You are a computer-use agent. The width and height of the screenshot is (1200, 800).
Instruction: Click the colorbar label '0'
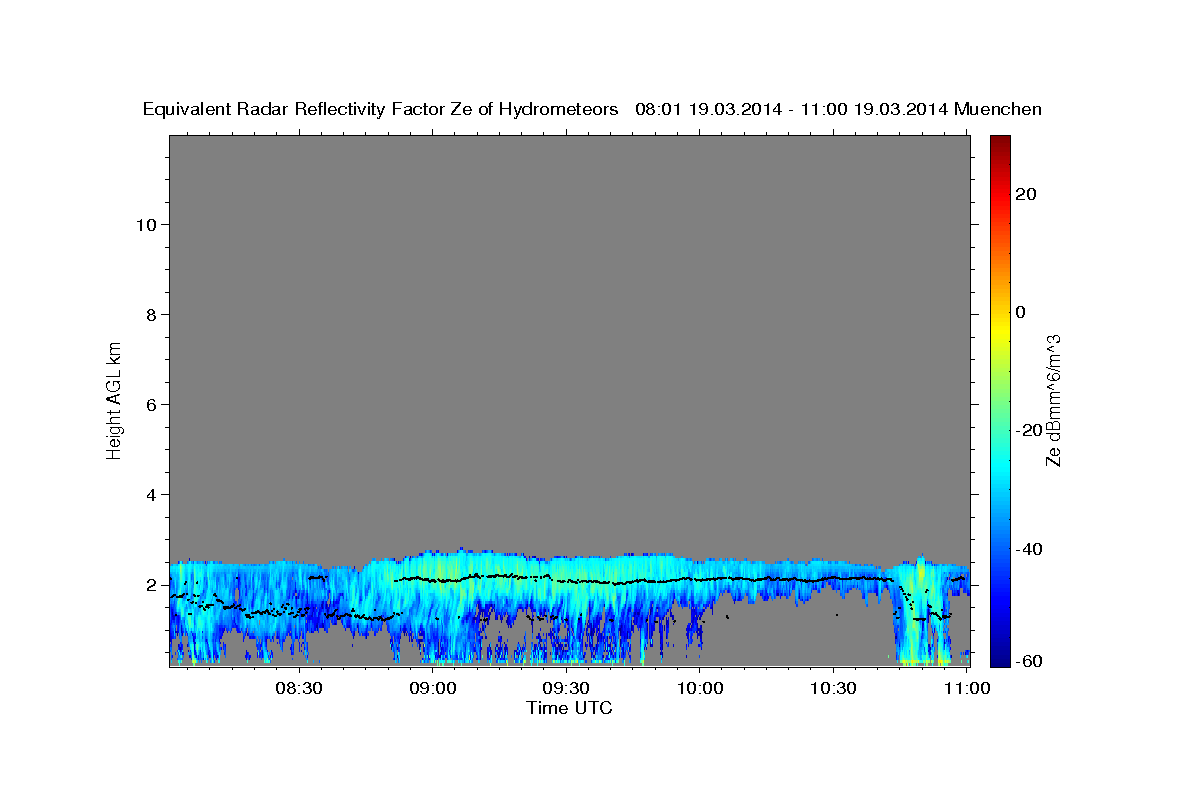pos(1021,312)
